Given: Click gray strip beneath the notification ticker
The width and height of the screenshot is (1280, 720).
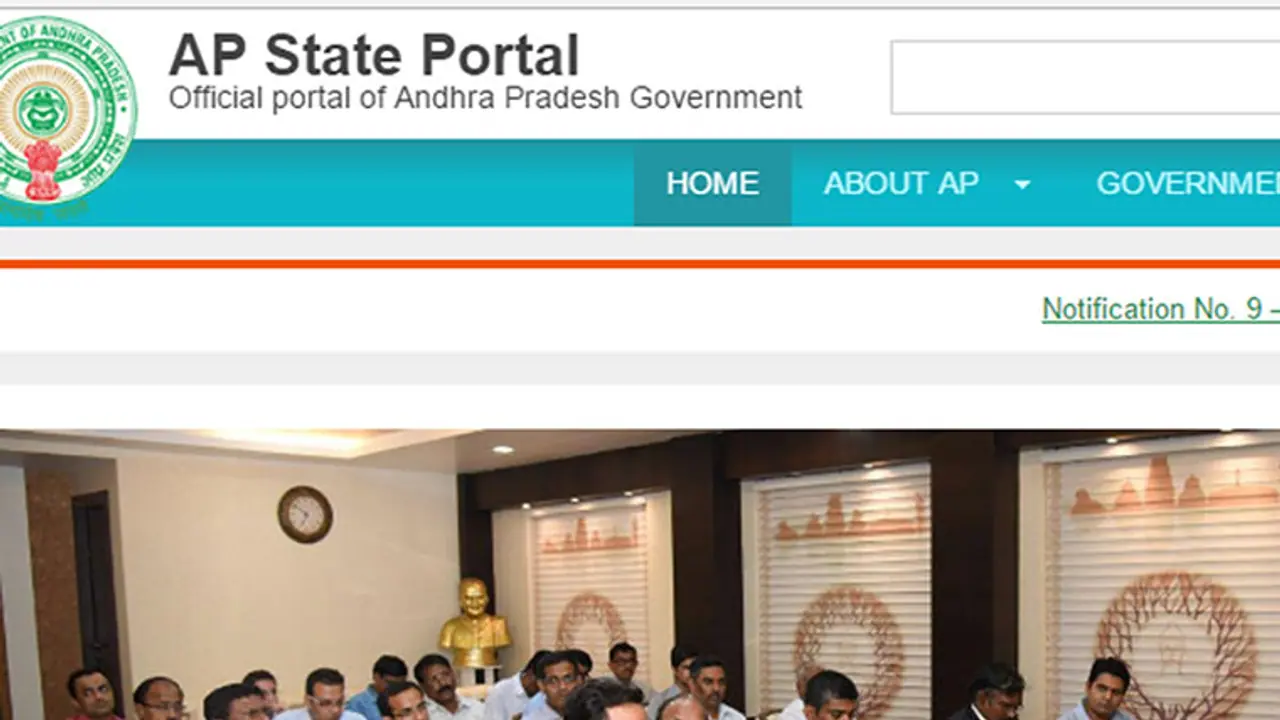Looking at the screenshot, I should coord(640,368).
